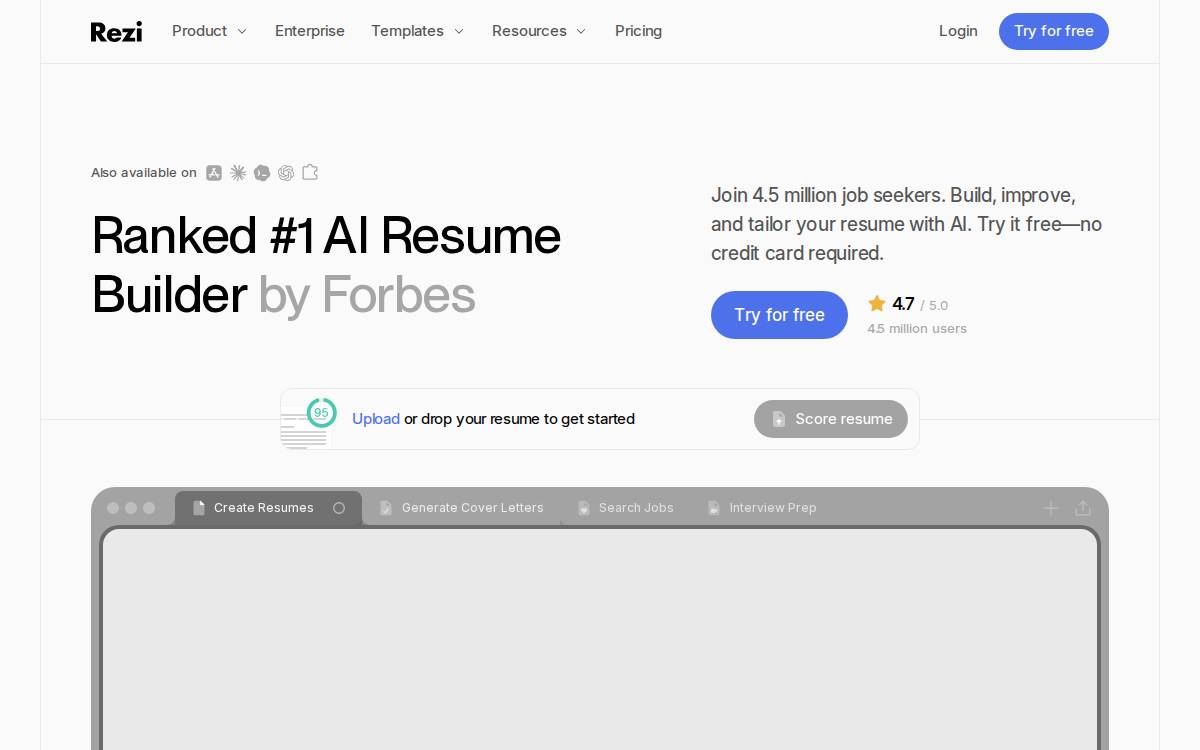Click the icon beside Generate Cover Letters
Viewport: 1200px width, 750px height.
click(x=386, y=508)
